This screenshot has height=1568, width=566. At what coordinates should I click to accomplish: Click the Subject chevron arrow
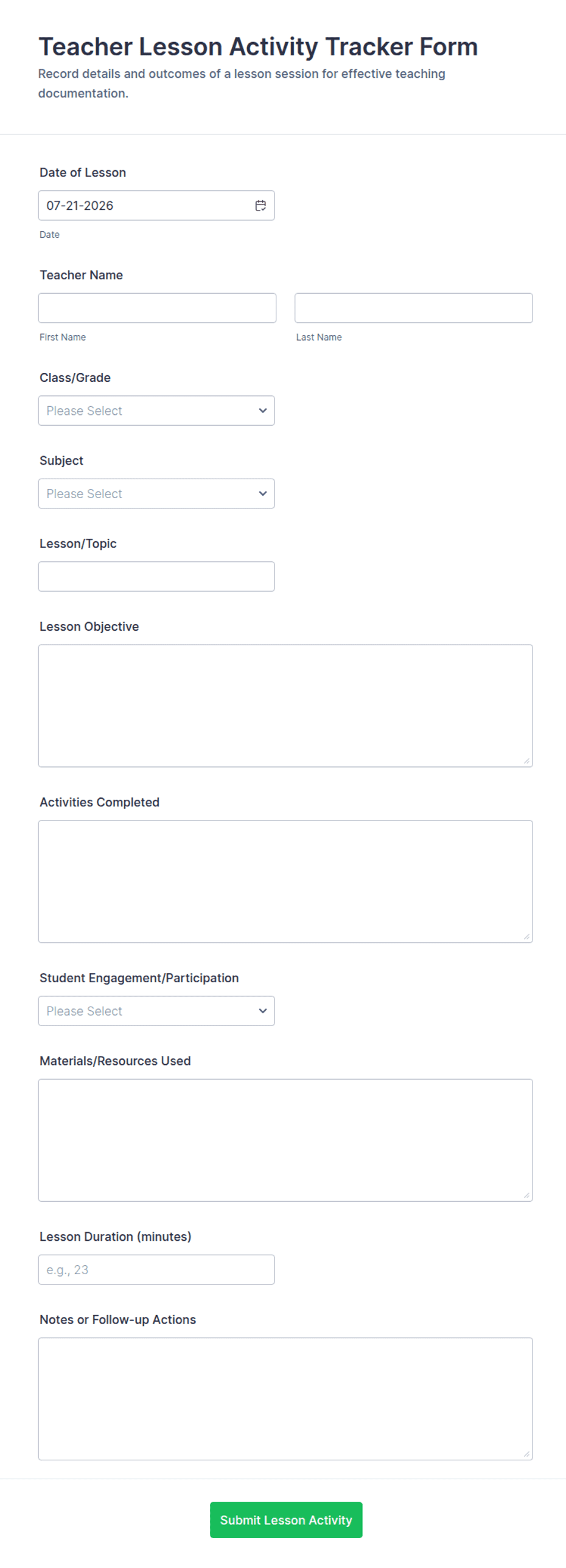point(262,494)
